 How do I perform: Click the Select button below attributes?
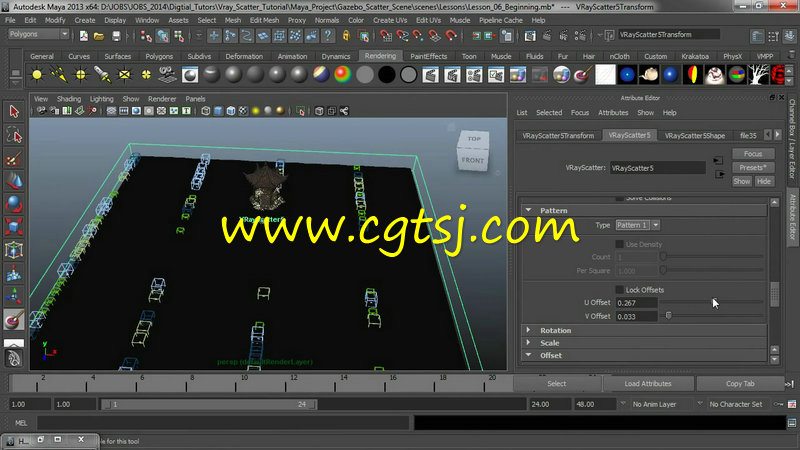557,384
